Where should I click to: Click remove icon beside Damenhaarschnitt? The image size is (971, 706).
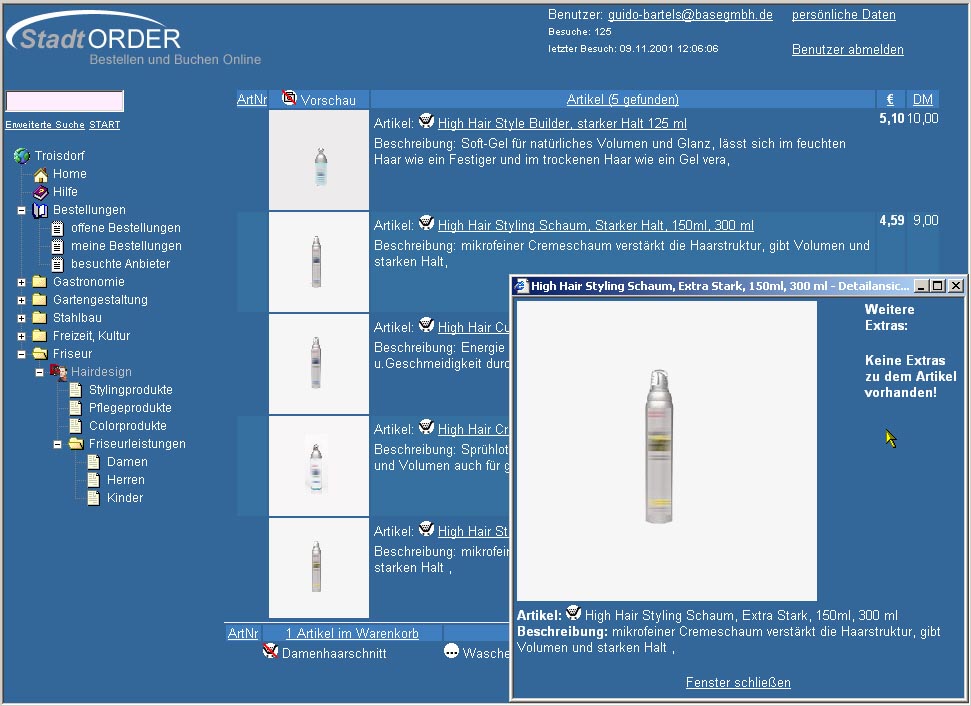click(270, 652)
